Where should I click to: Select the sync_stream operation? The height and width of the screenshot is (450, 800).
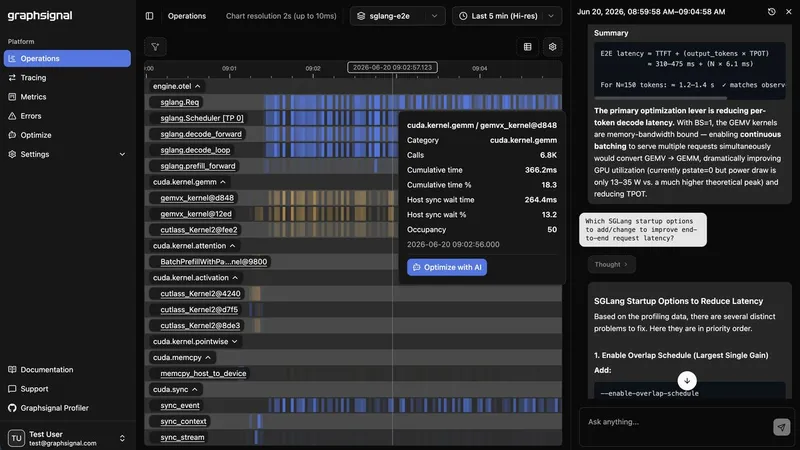coord(182,437)
